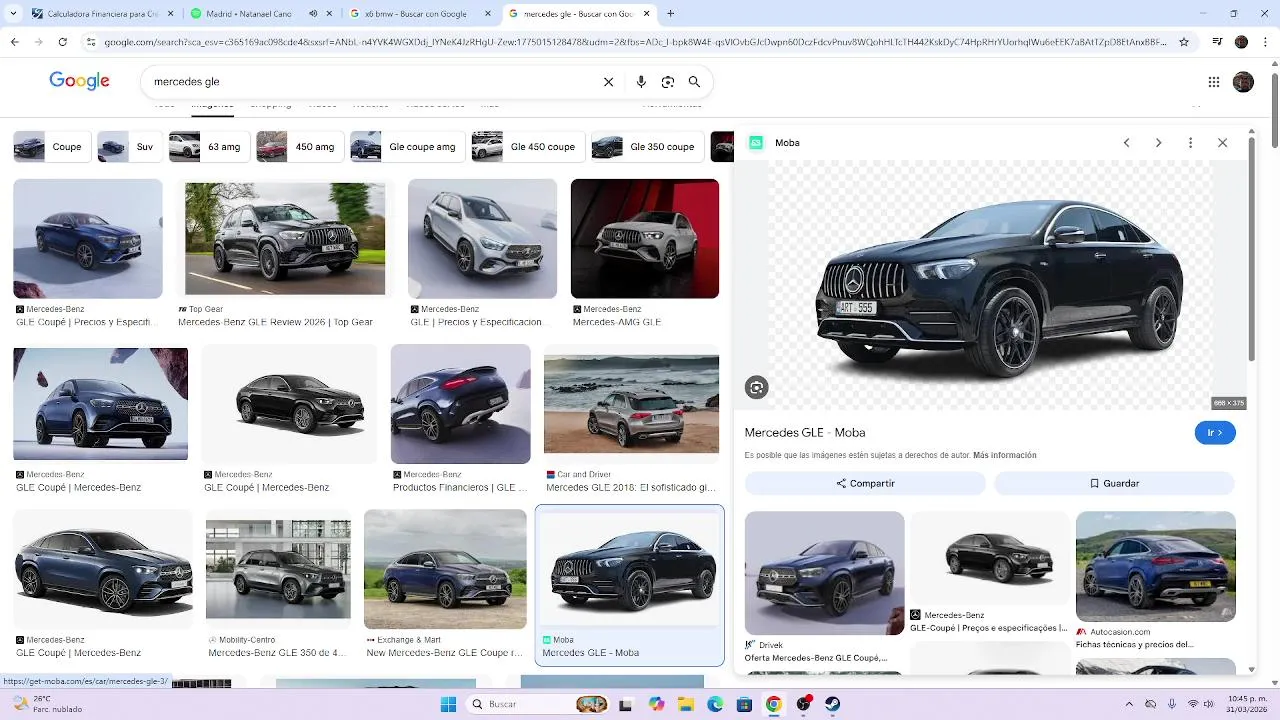
Task: Go back with the browser back arrow
Action: 15,42
